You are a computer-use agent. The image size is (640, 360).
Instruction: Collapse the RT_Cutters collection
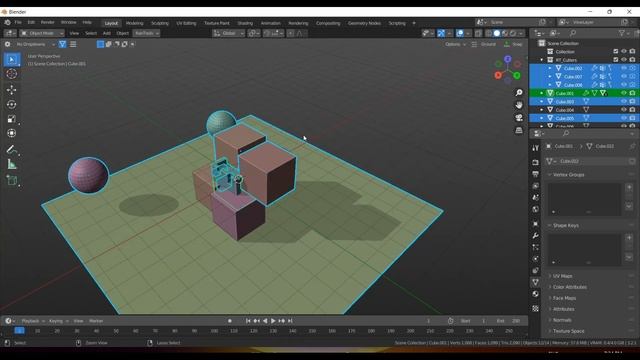[x=542, y=60]
